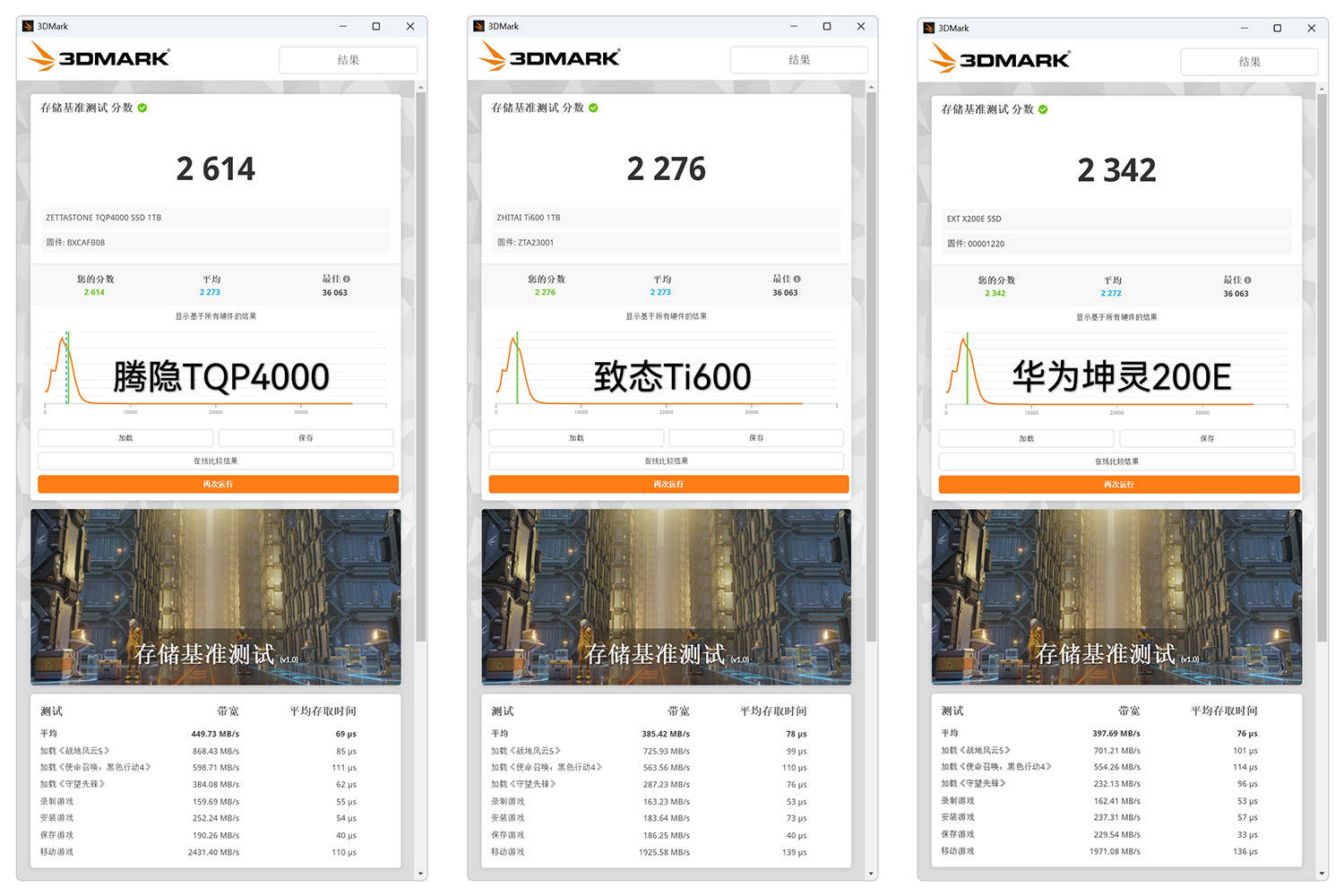Click 加载 button in ZHITAI Ti600 window
Viewport: 1344px width, 896px height.
[576, 438]
